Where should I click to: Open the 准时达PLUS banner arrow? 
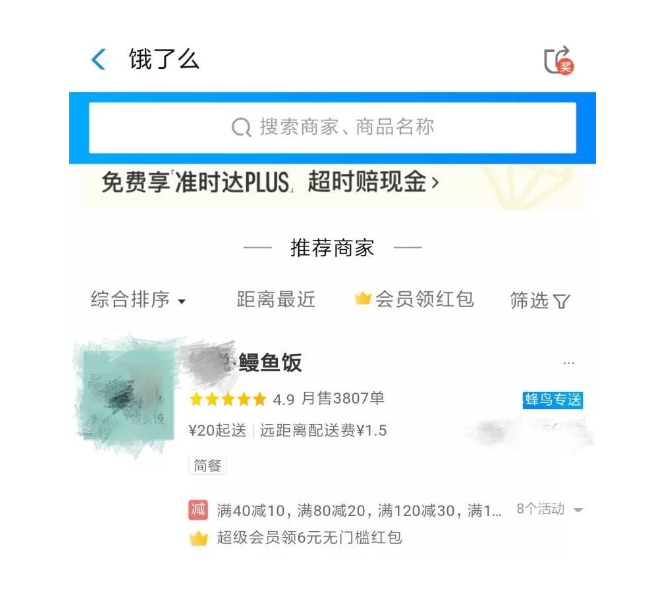coord(435,183)
